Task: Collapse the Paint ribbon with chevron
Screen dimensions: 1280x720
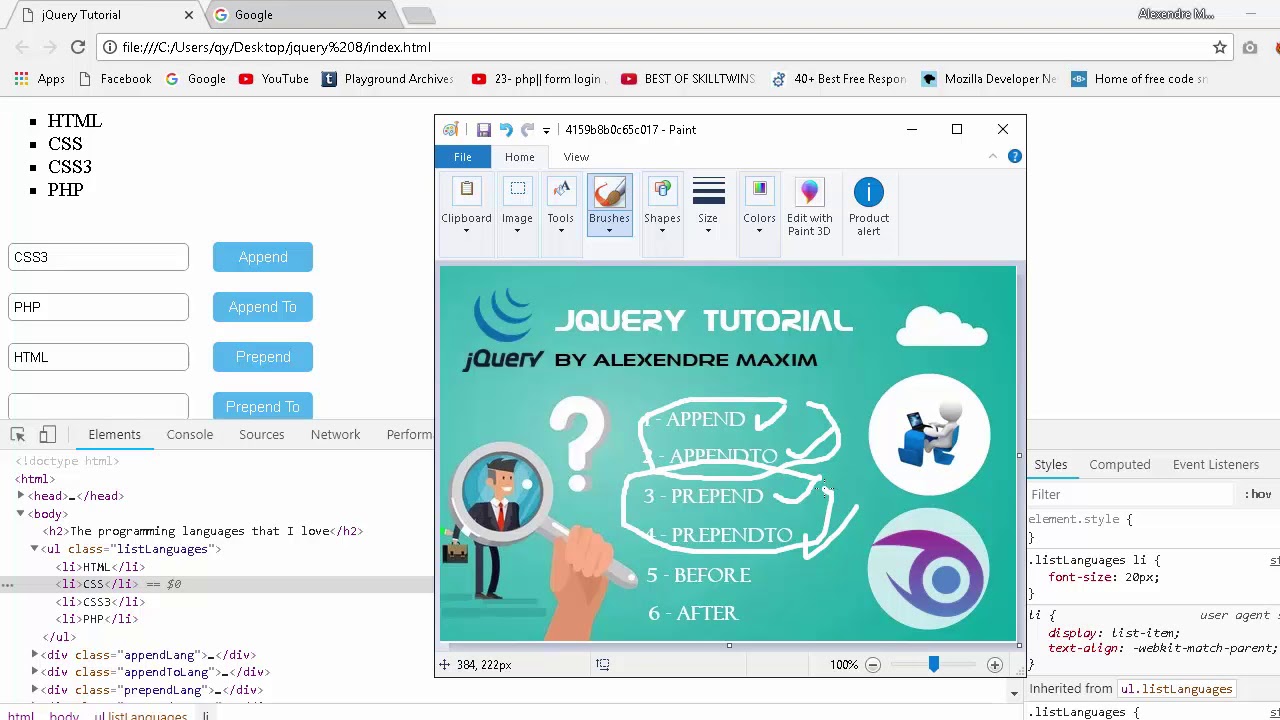Action: (x=993, y=156)
